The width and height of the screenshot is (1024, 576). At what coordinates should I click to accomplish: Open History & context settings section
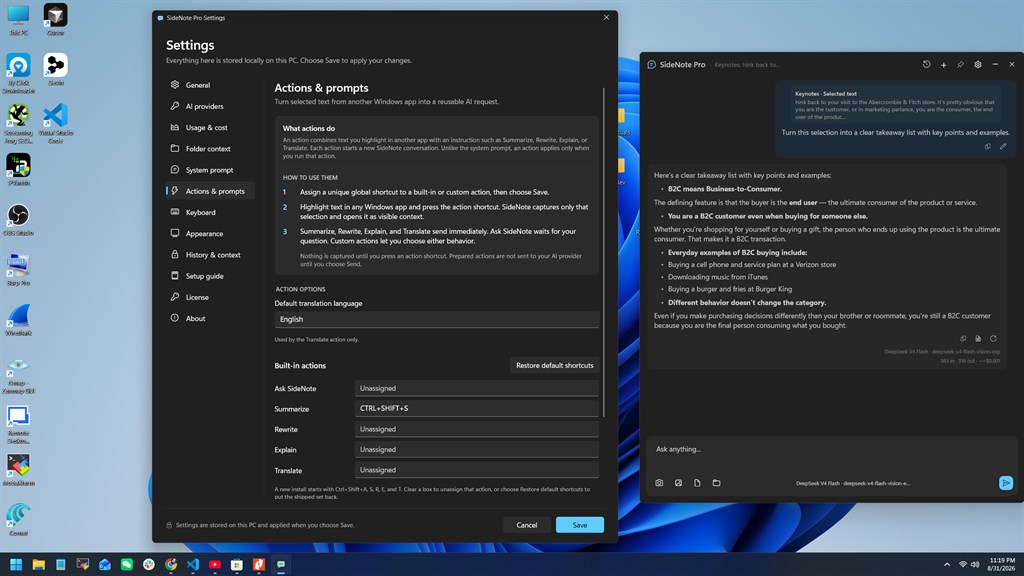[210, 255]
